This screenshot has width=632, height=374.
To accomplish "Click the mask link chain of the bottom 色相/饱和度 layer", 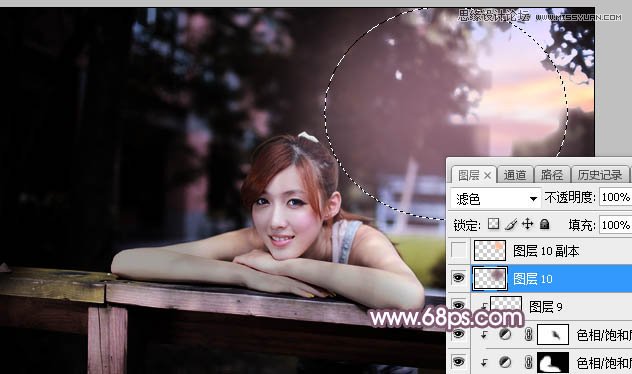I will 528,362.
